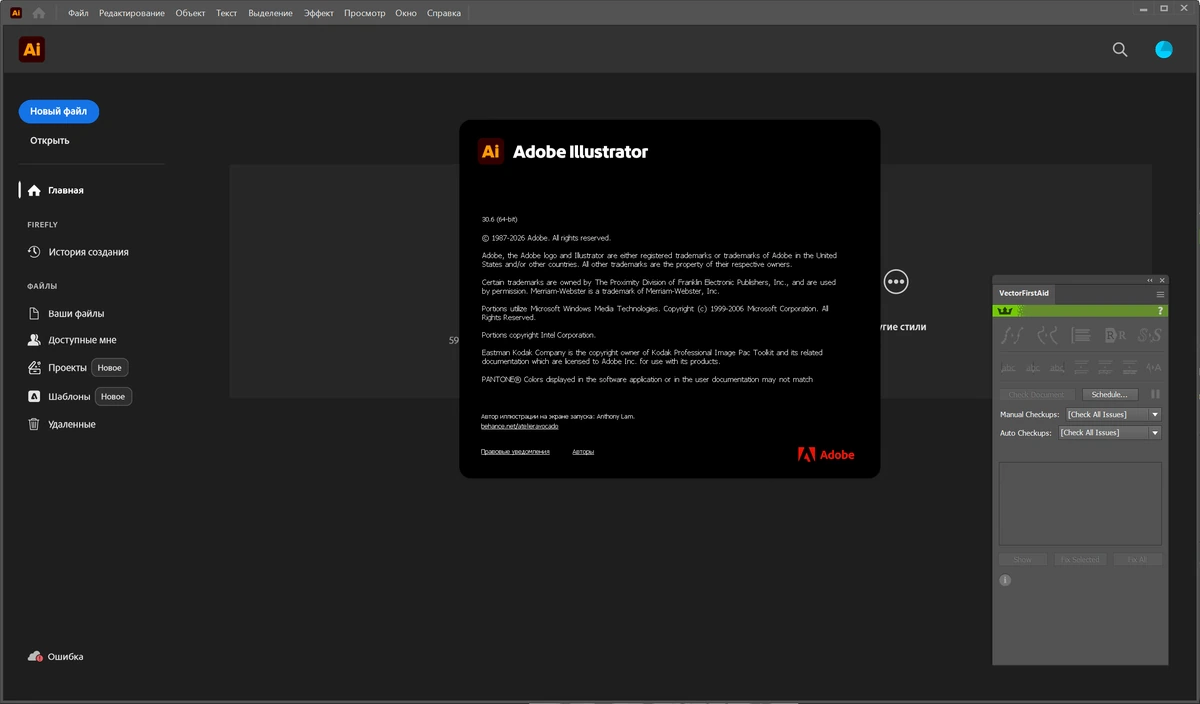Click the home icon in the top bar
This screenshot has height=704, width=1200.
[x=38, y=13]
